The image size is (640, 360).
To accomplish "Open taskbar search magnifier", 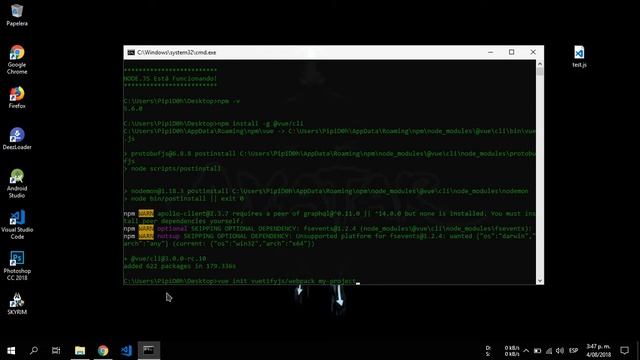I will (34, 350).
